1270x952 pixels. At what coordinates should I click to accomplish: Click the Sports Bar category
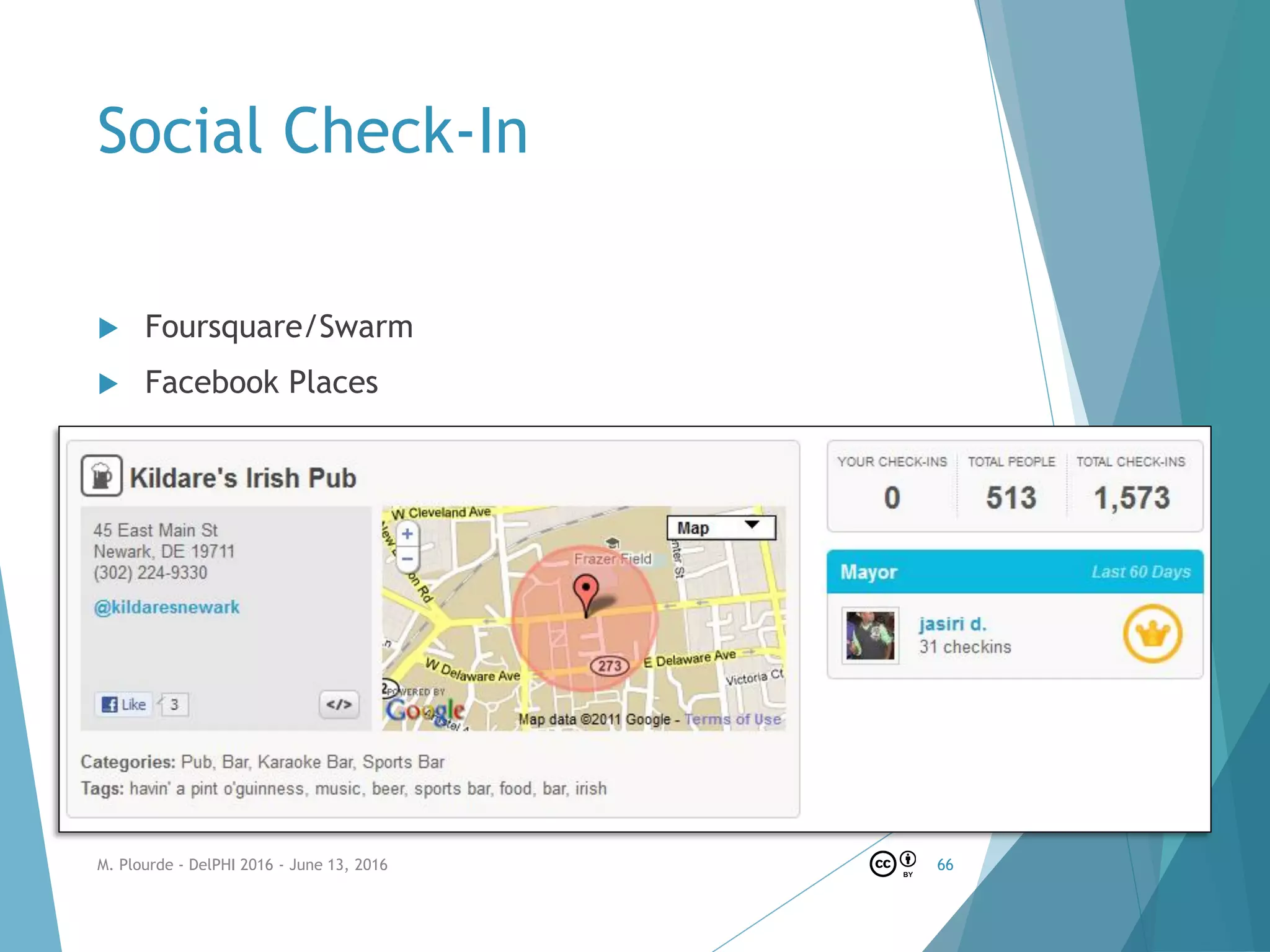[403, 762]
